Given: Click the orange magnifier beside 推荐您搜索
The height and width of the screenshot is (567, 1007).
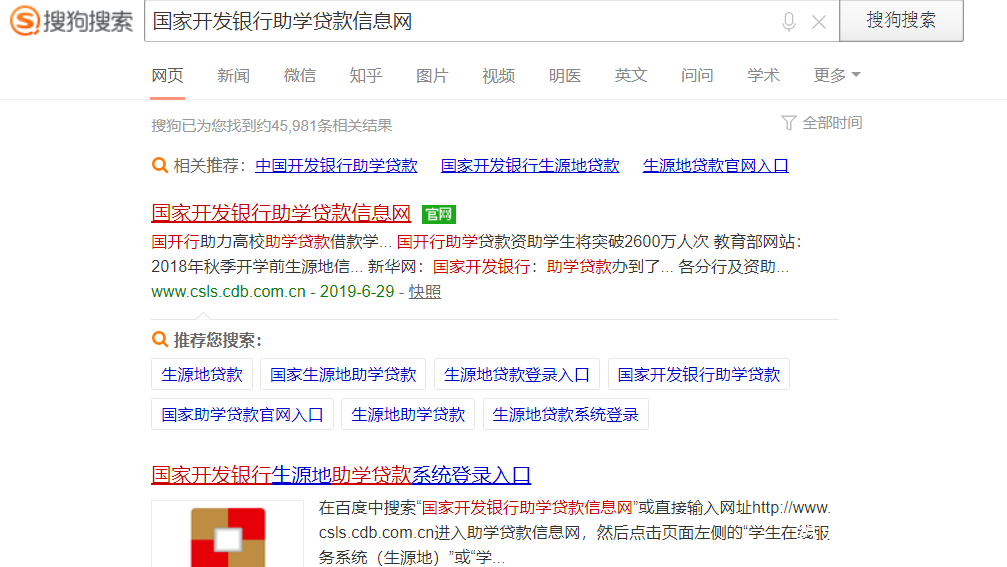Looking at the screenshot, I should (x=160, y=339).
